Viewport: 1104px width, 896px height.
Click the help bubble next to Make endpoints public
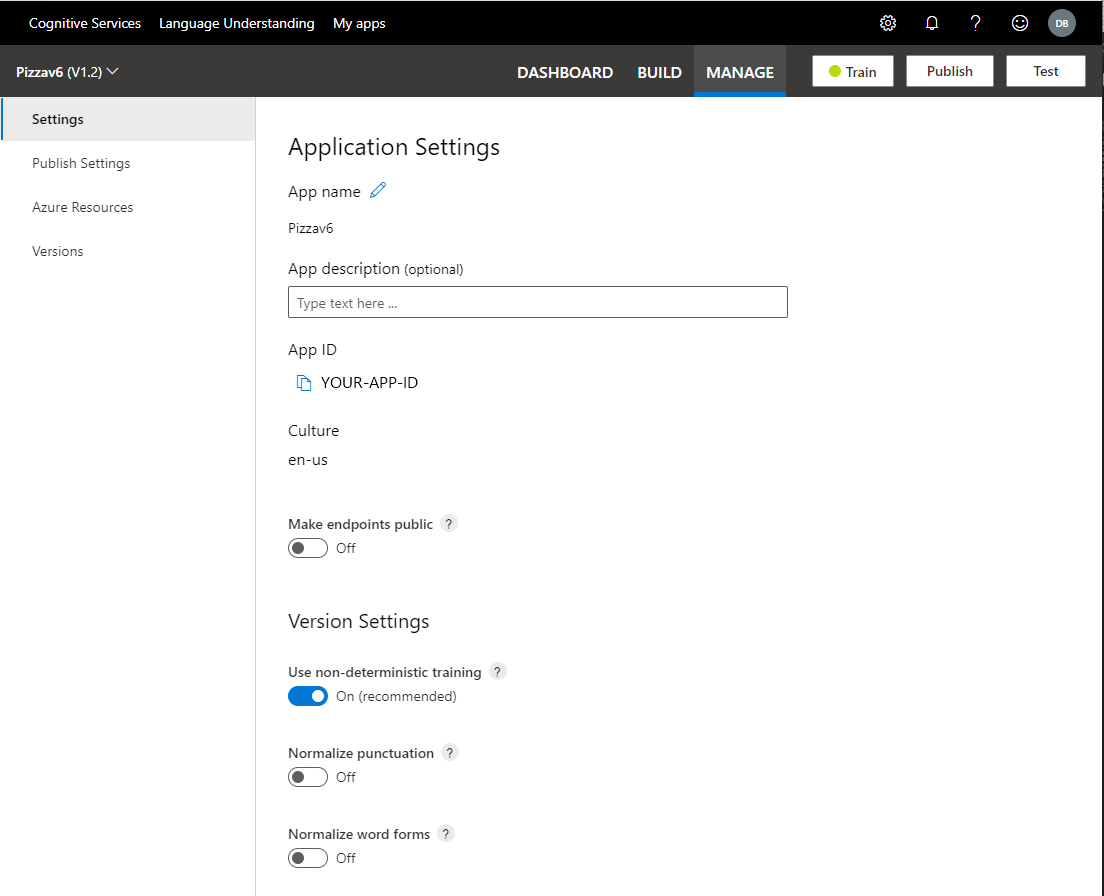448,523
